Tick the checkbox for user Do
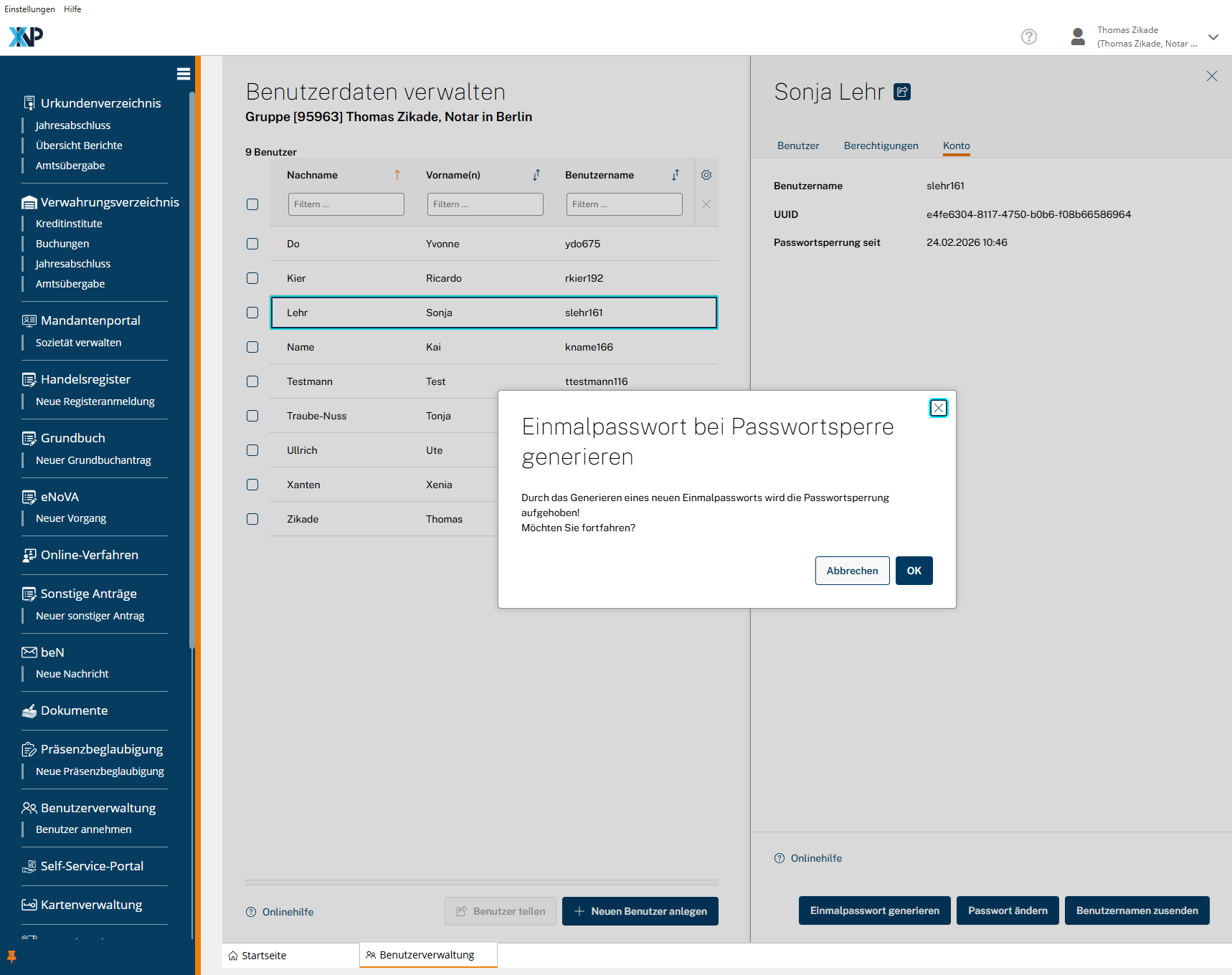Screen dimensions: 1232x975 [252, 244]
